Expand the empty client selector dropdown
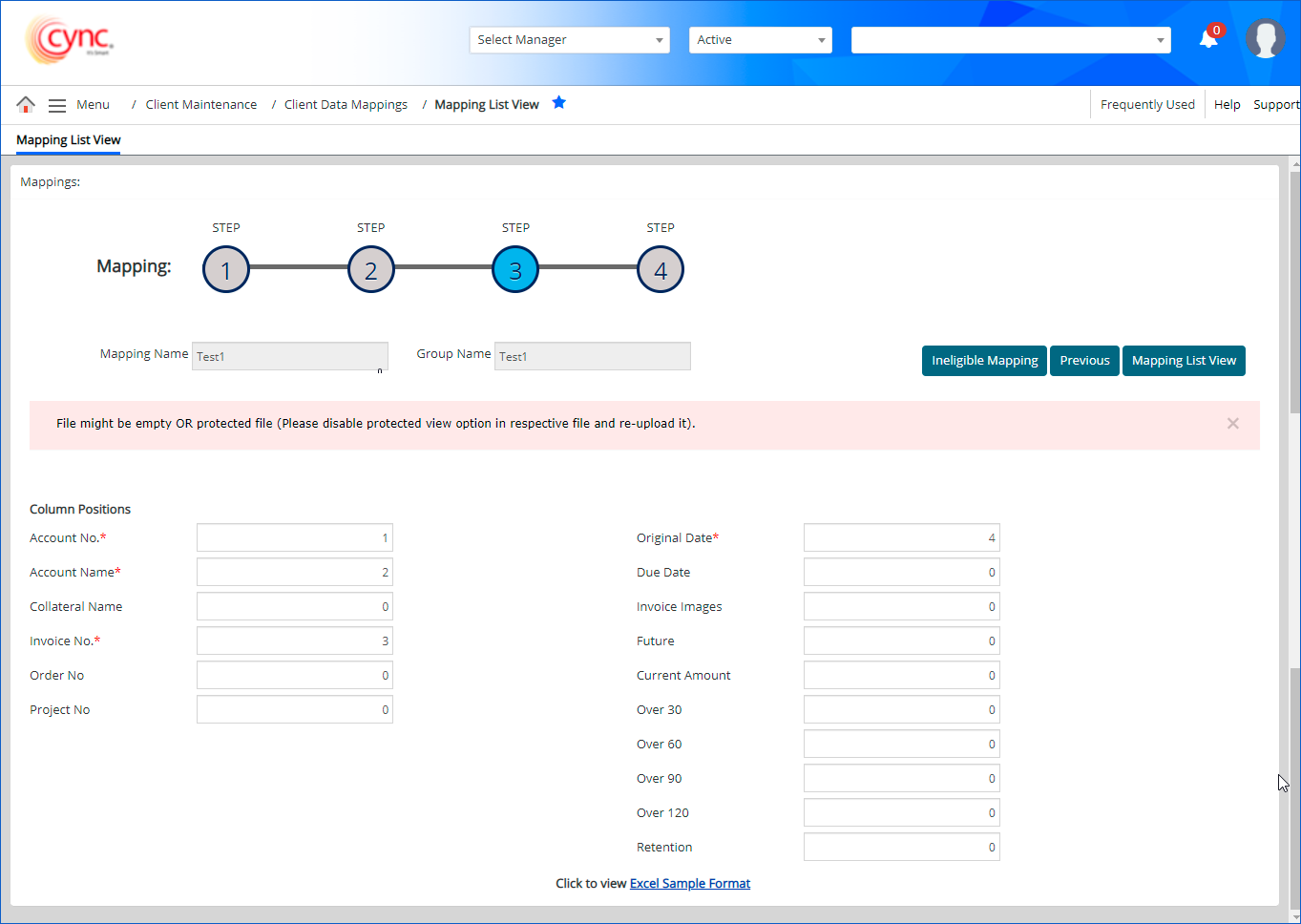Image resolution: width=1301 pixels, height=924 pixels. [x=1010, y=40]
